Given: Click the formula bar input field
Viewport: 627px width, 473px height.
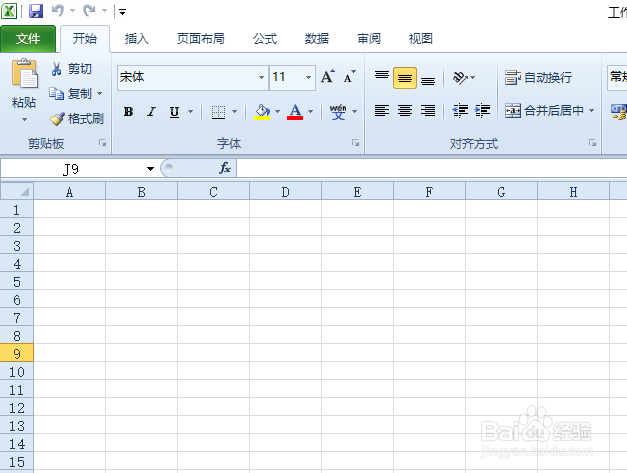Looking at the screenshot, I should click(x=432, y=168).
